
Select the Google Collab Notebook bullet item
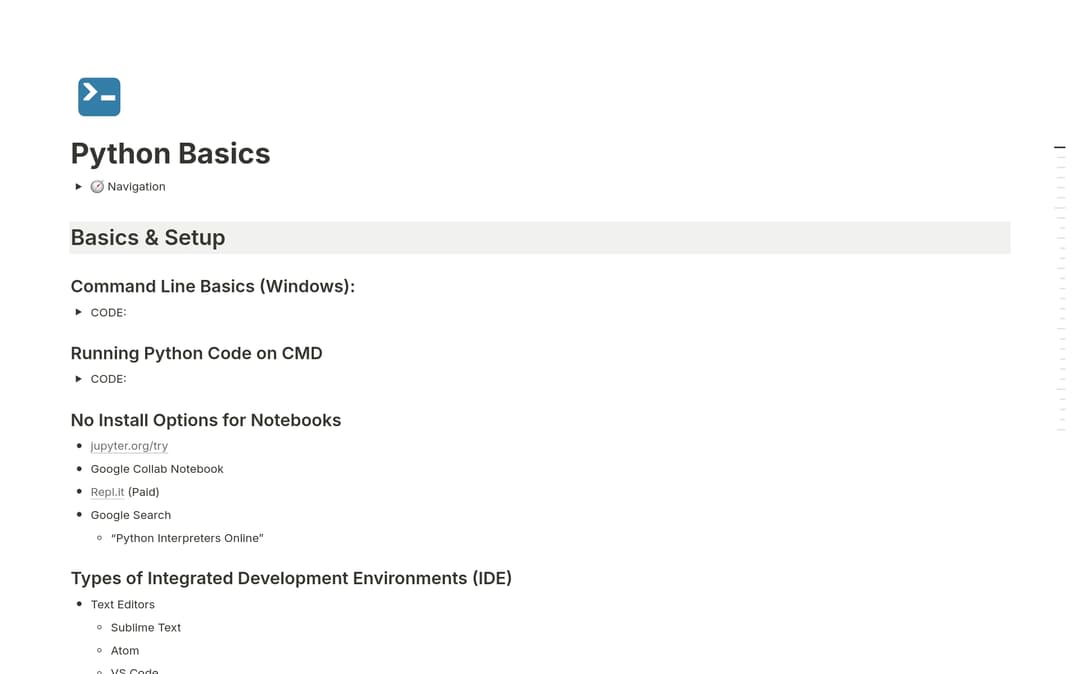(157, 468)
